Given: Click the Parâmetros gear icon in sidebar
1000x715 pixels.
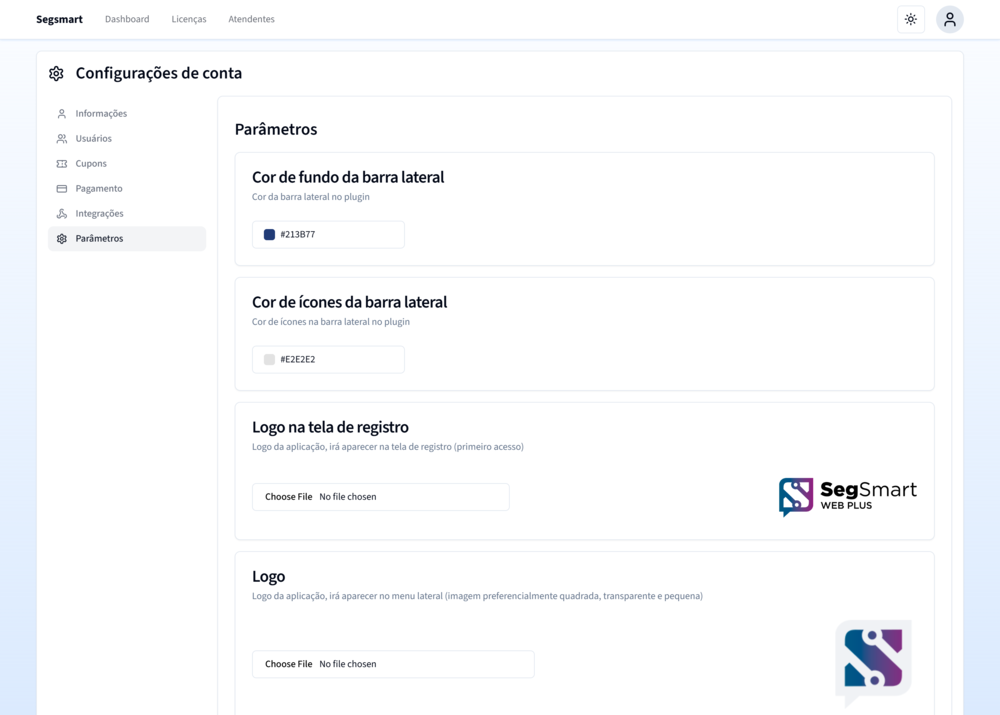Looking at the screenshot, I should [62, 239].
